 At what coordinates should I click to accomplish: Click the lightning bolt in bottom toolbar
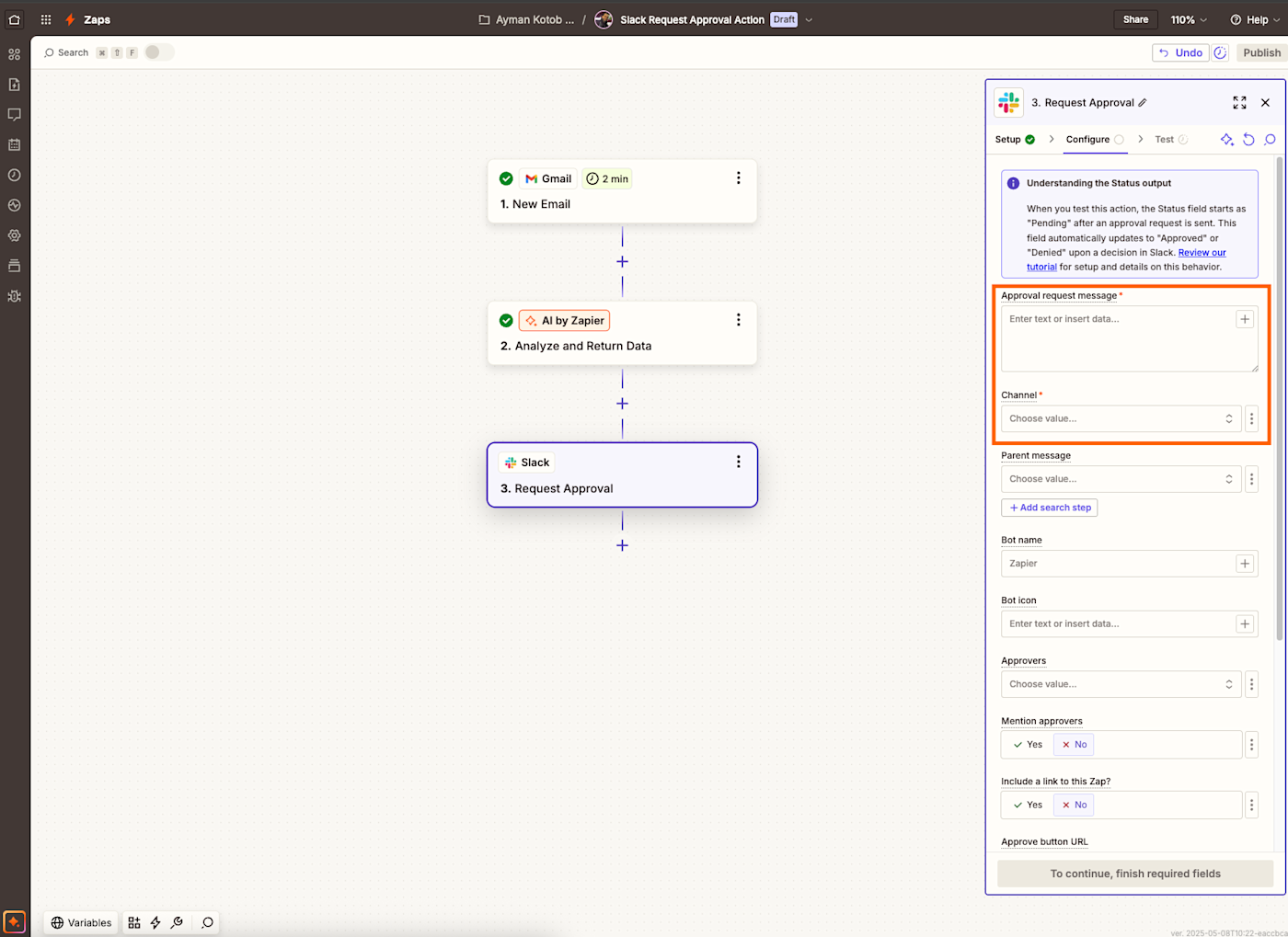pos(155,922)
